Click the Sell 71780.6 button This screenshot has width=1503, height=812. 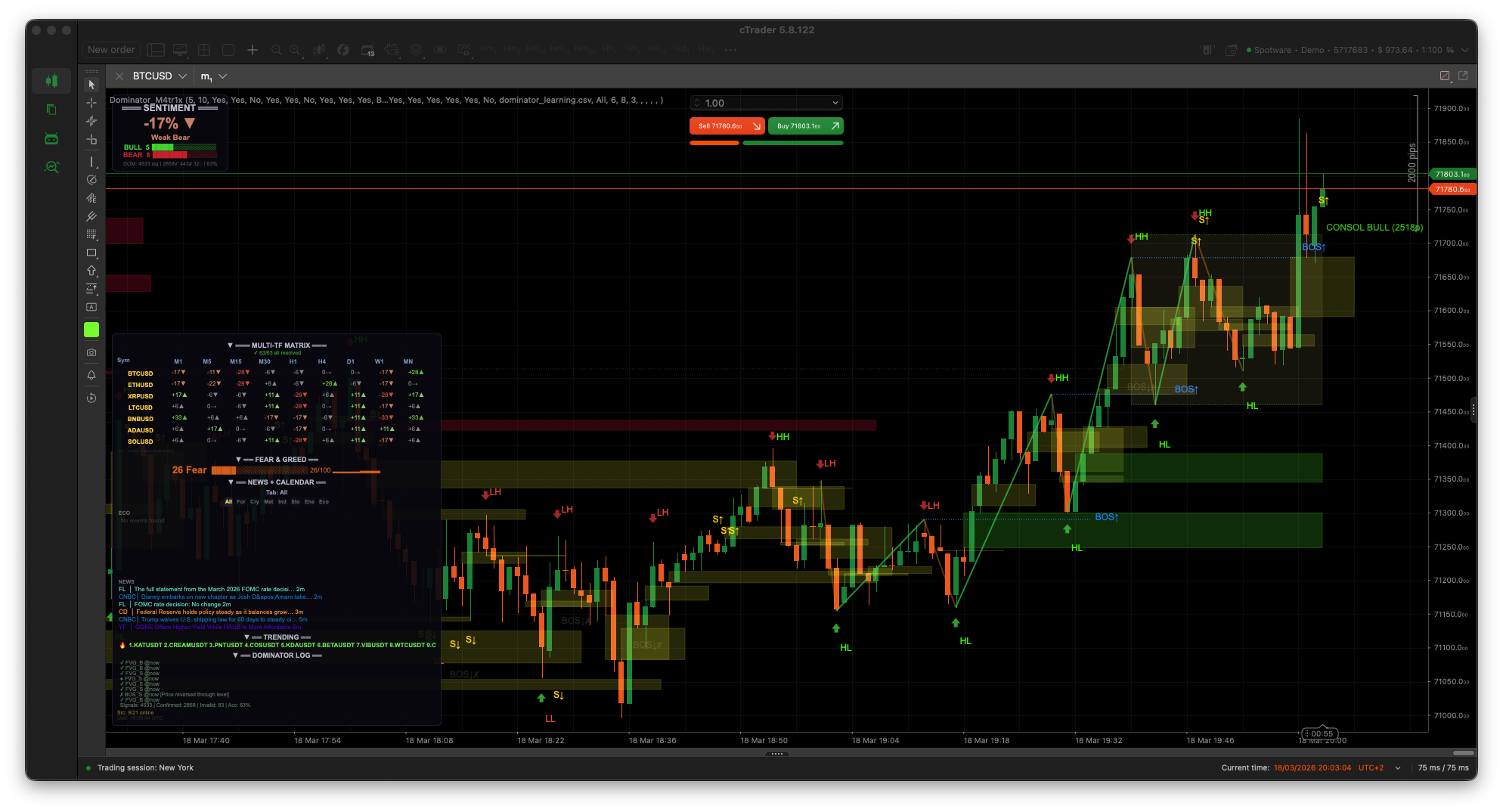[727, 126]
